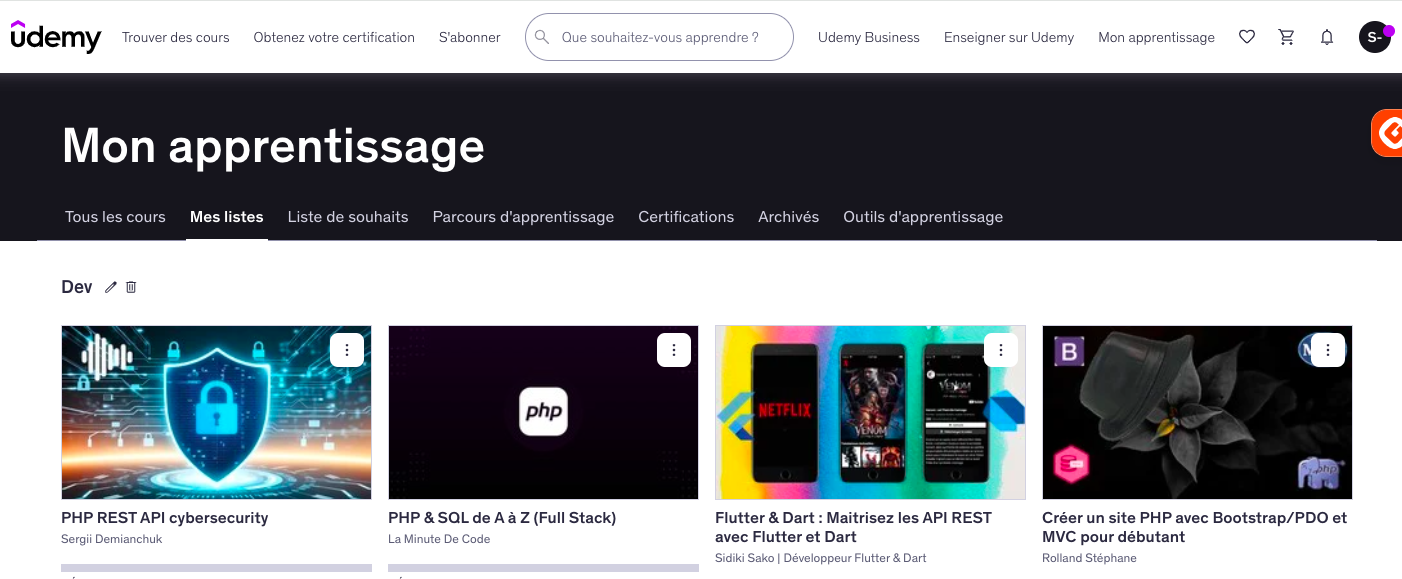Click the PHP & SQL de A à Z (Full Stack) title
Viewport: 1402px width, 579px height.
pyautogui.click(x=502, y=518)
